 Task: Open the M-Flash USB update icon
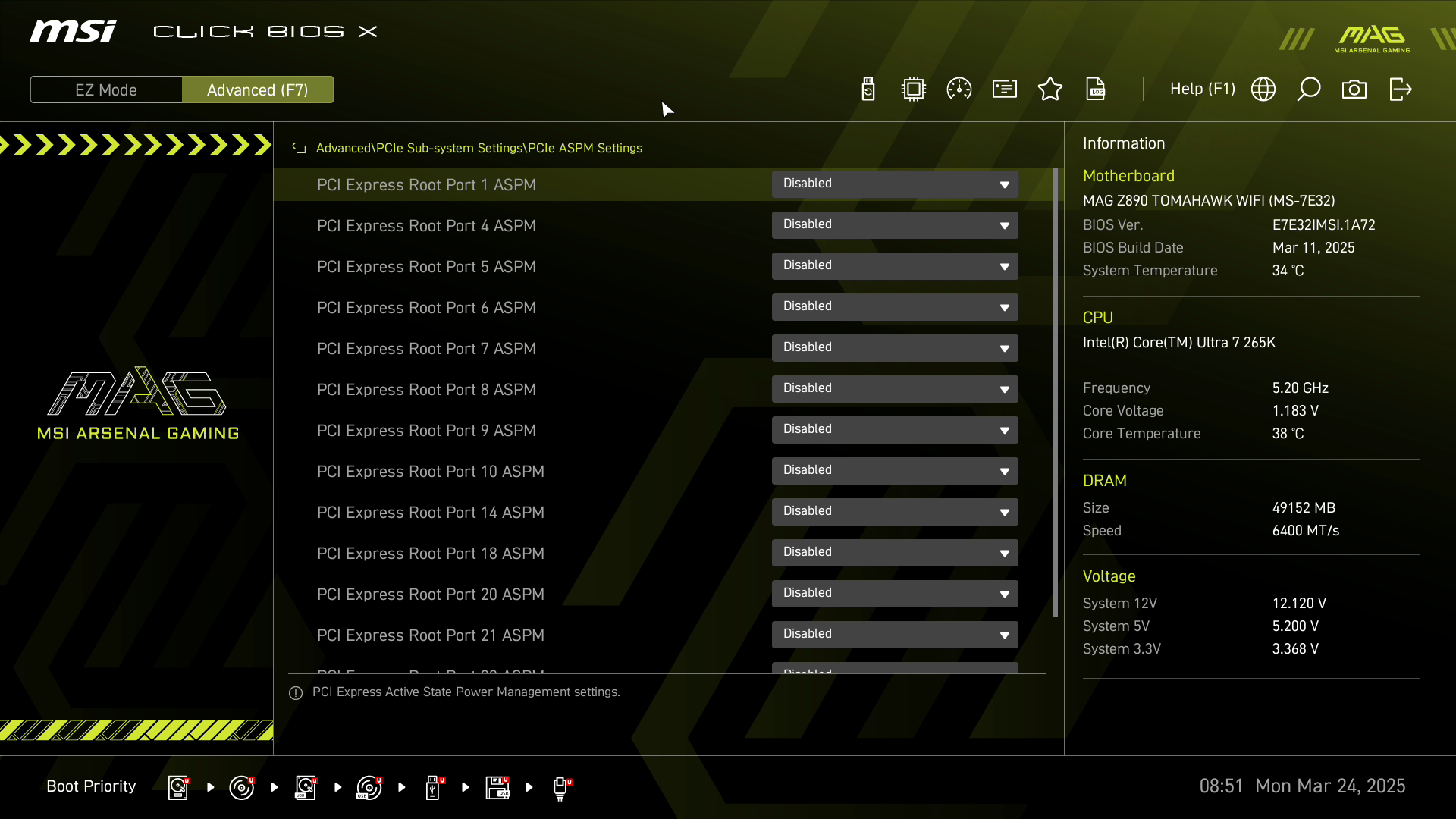pyautogui.click(x=868, y=89)
